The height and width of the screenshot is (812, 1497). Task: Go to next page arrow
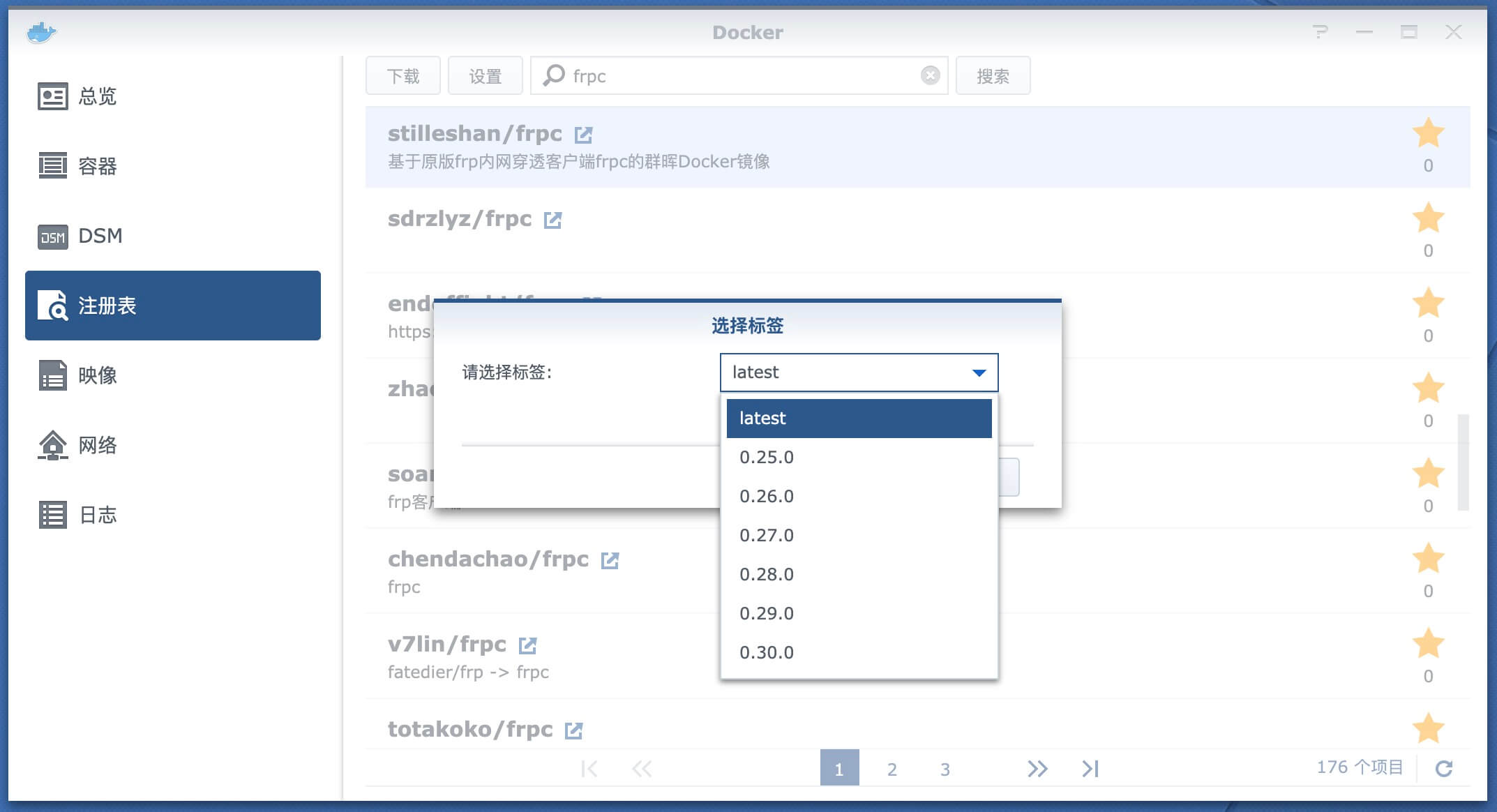click(1037, 769)
